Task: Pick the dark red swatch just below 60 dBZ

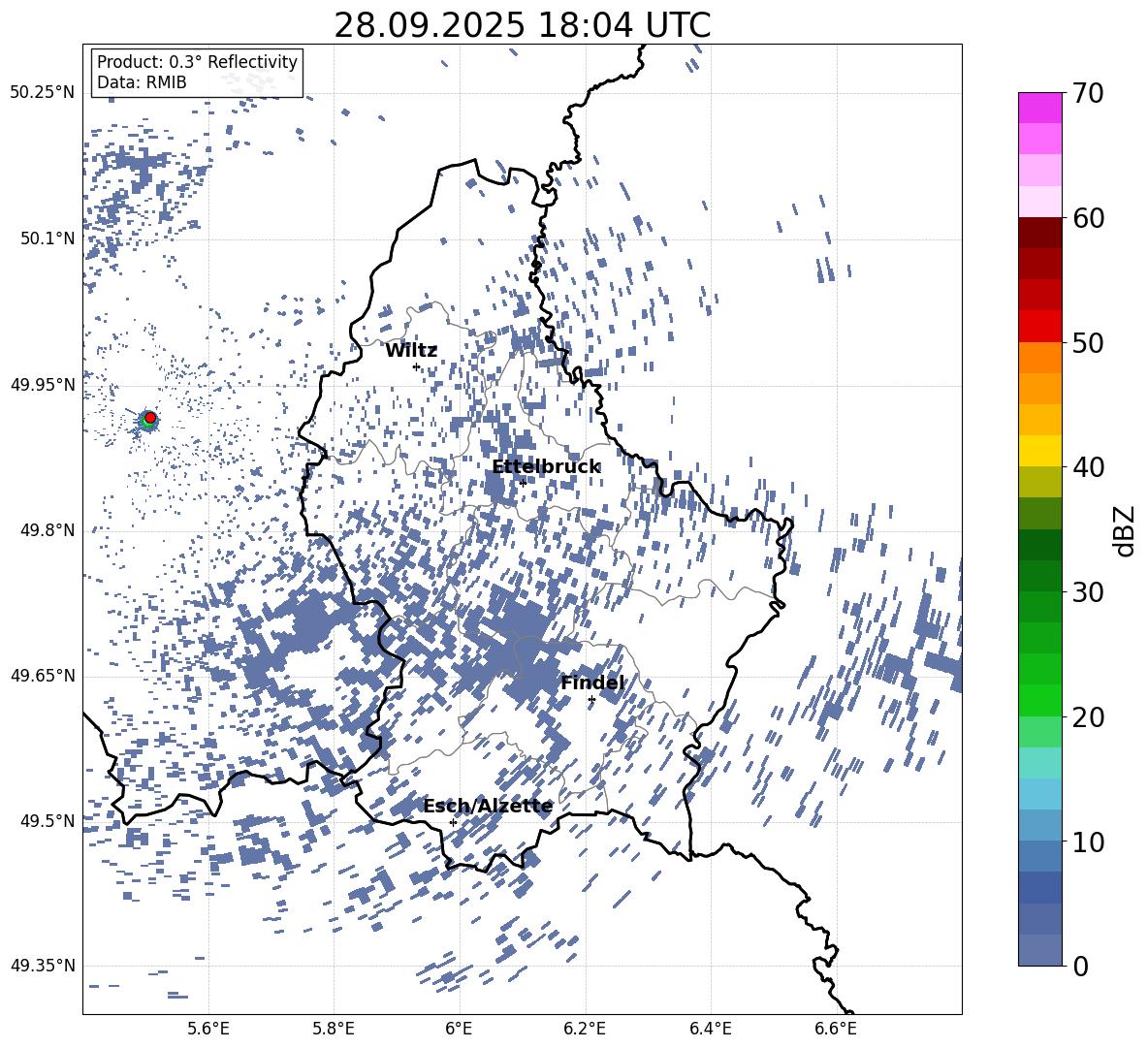Action: pos(1039,233)
